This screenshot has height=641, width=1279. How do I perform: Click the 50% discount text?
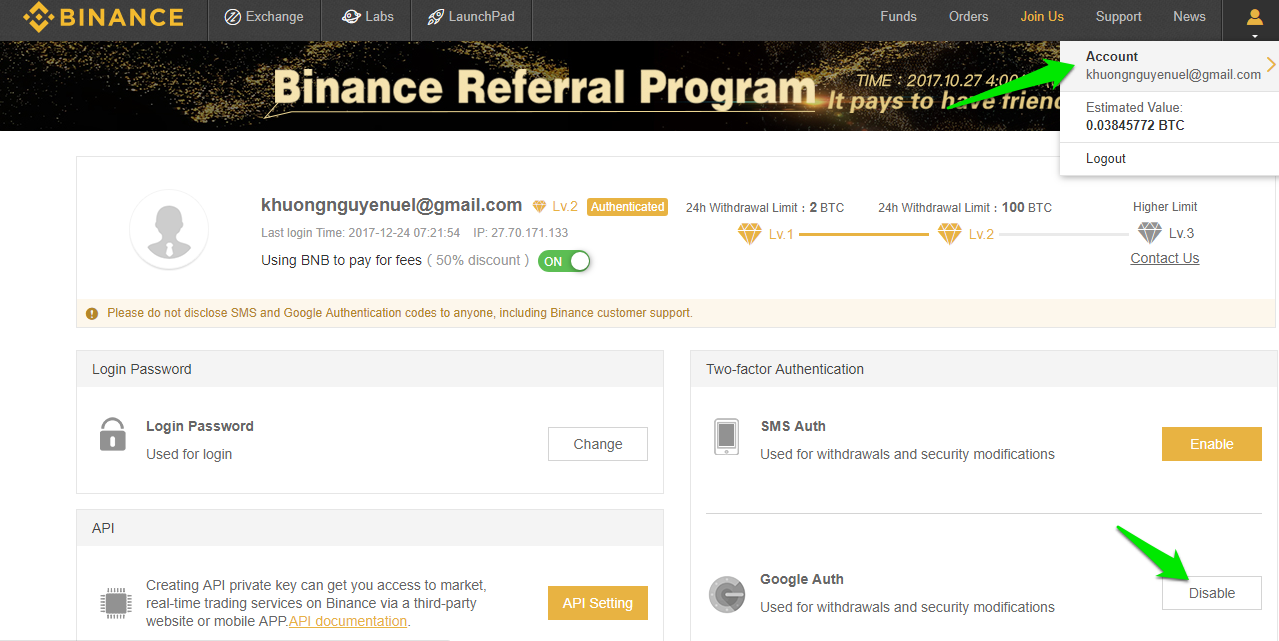pyautogui.click(x=479, y=260)
